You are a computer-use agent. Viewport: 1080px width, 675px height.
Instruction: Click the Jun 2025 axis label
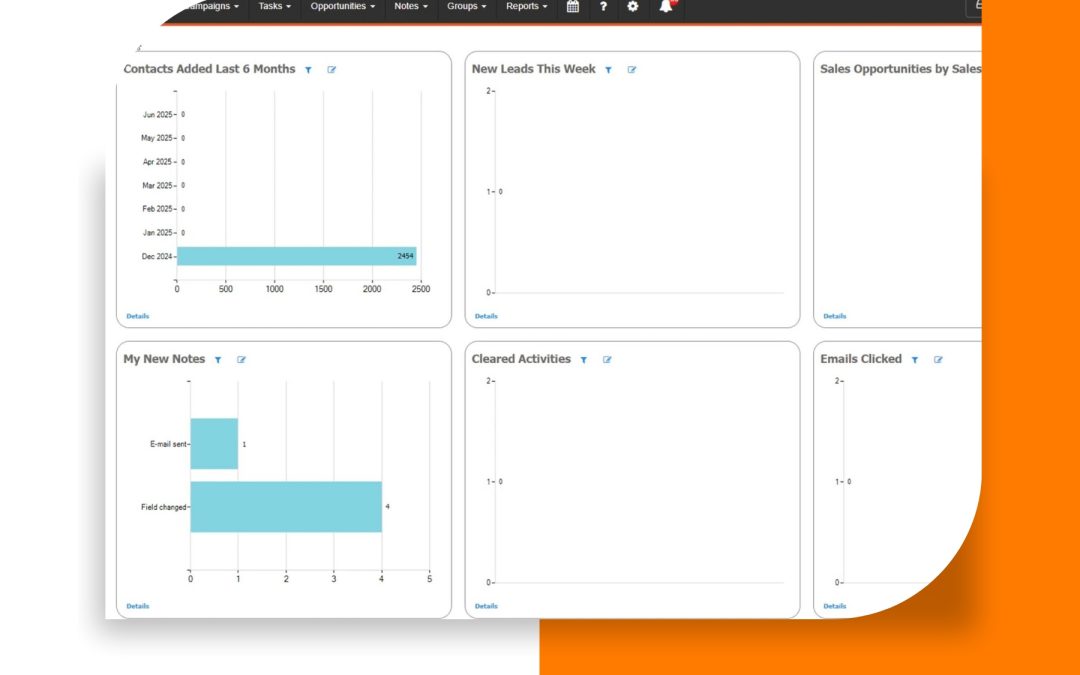point(158,115)
